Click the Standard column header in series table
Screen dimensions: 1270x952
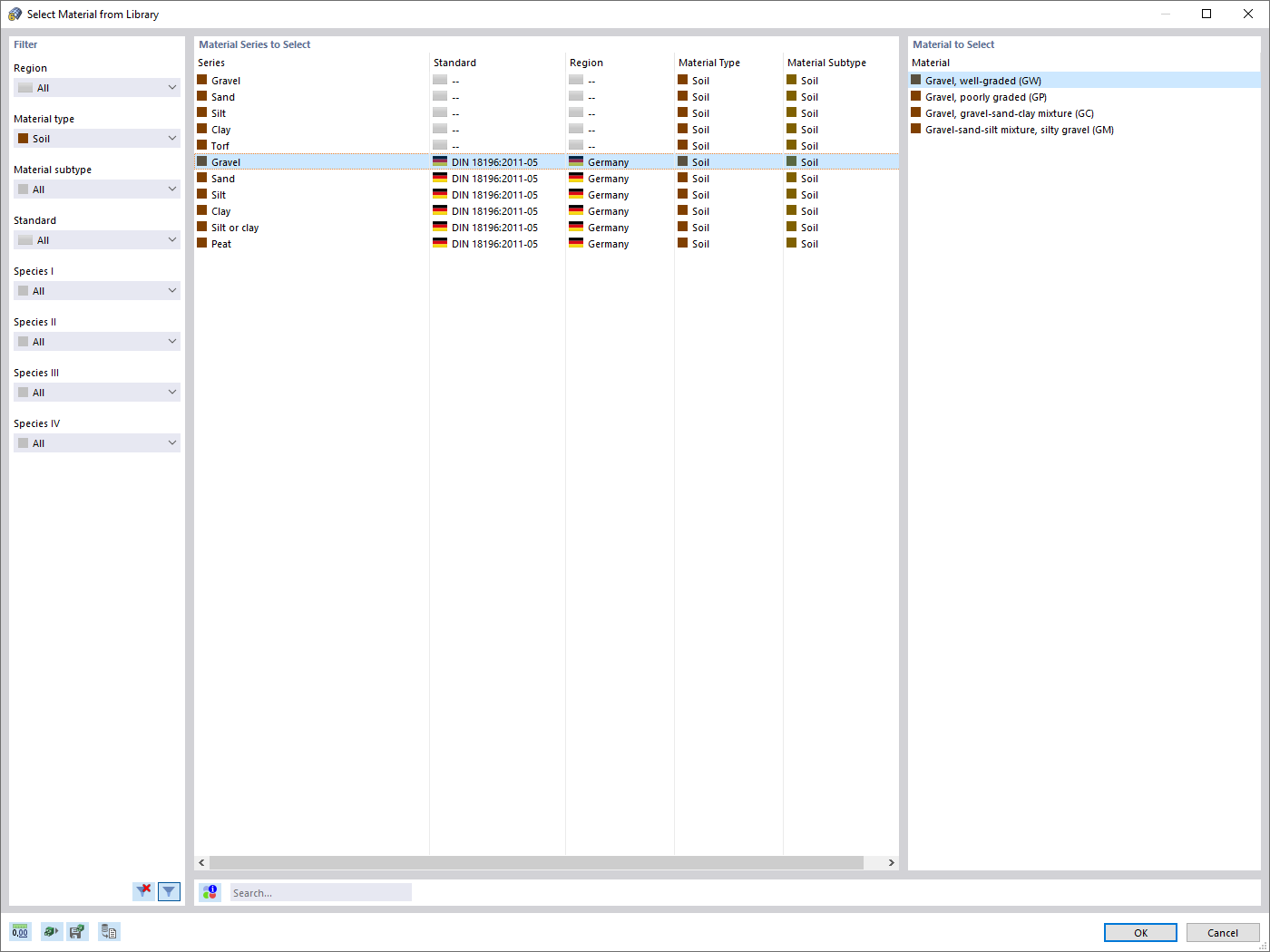[x=498, y=63]
